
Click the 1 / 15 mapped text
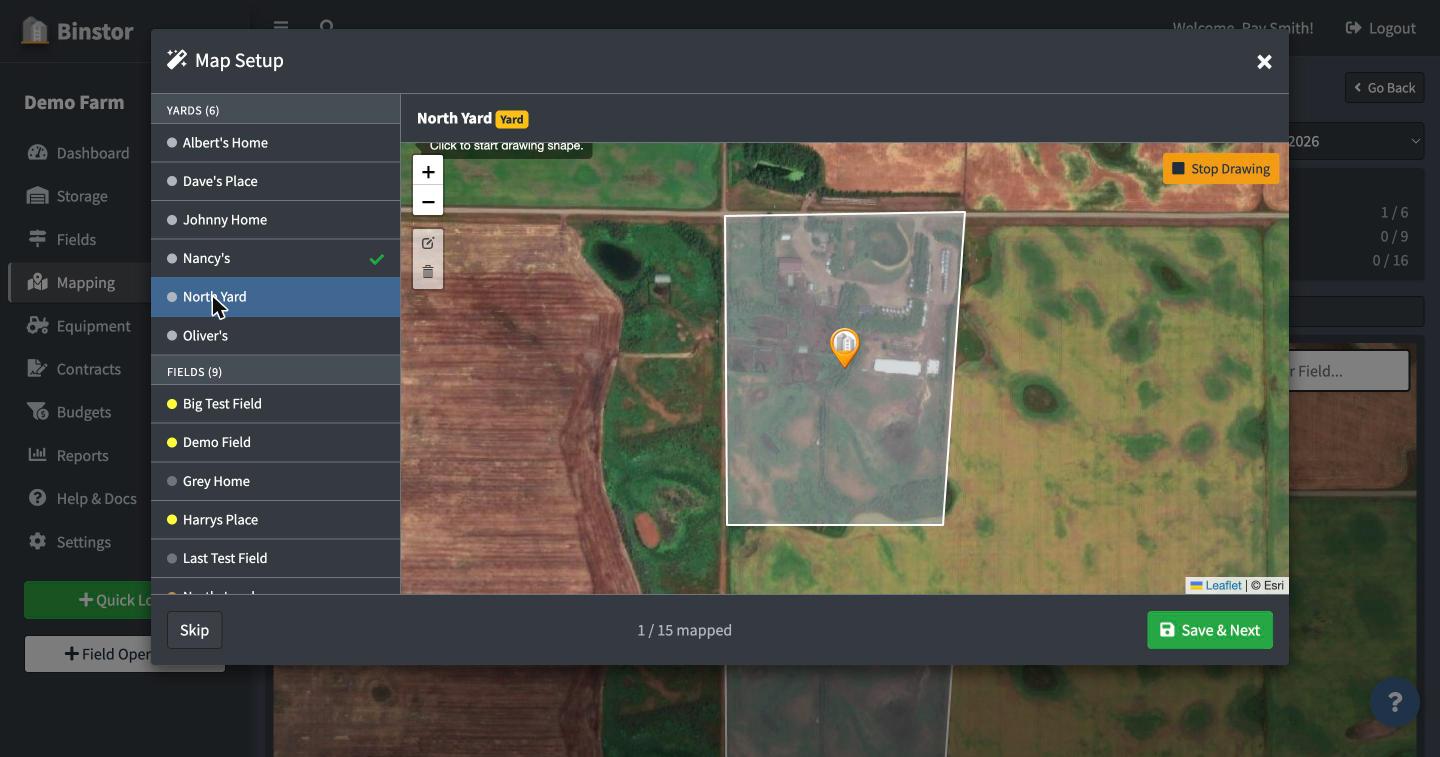pyautogui.click(x=685, y=630)
